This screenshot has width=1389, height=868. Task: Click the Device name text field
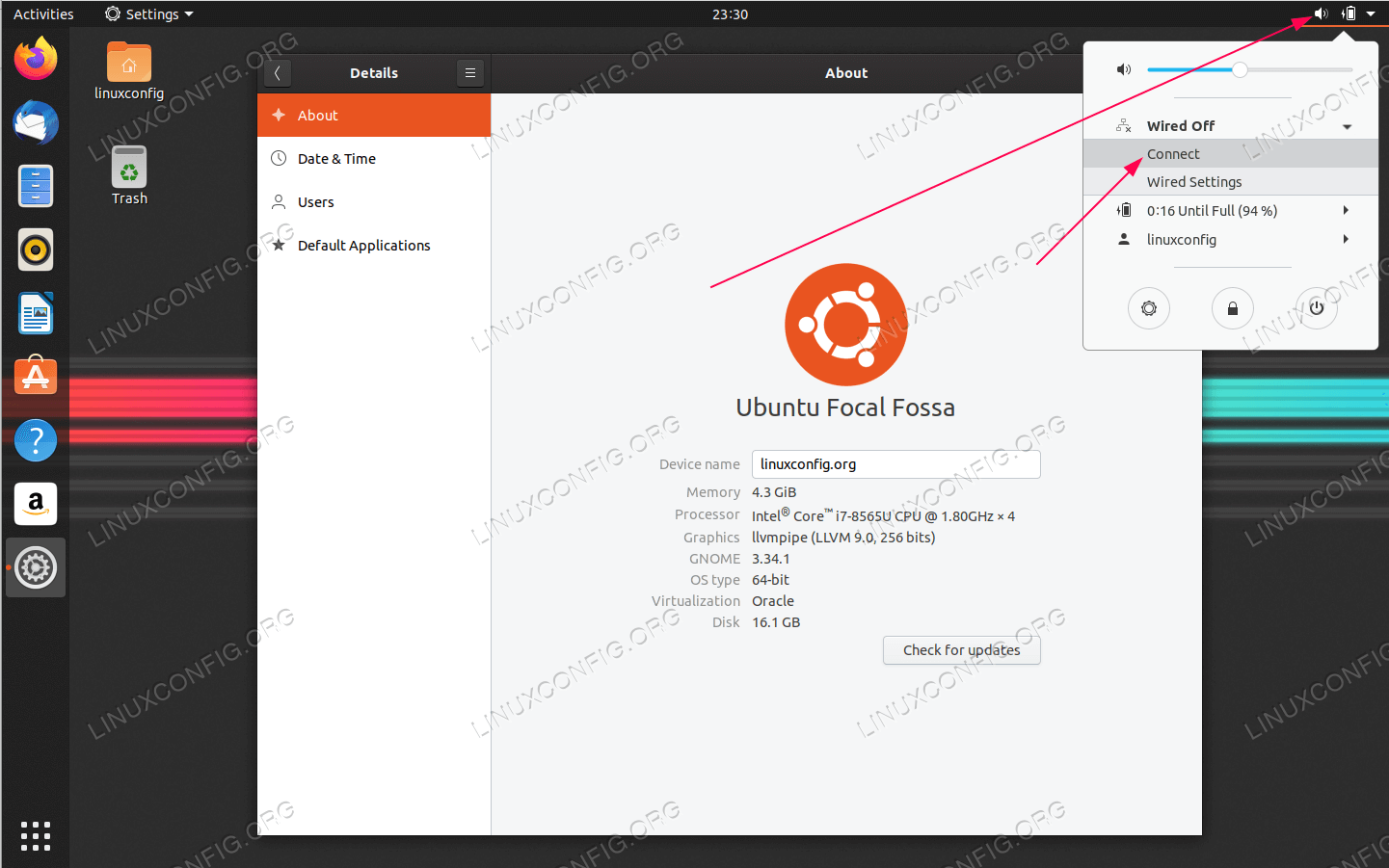(896, 464)
